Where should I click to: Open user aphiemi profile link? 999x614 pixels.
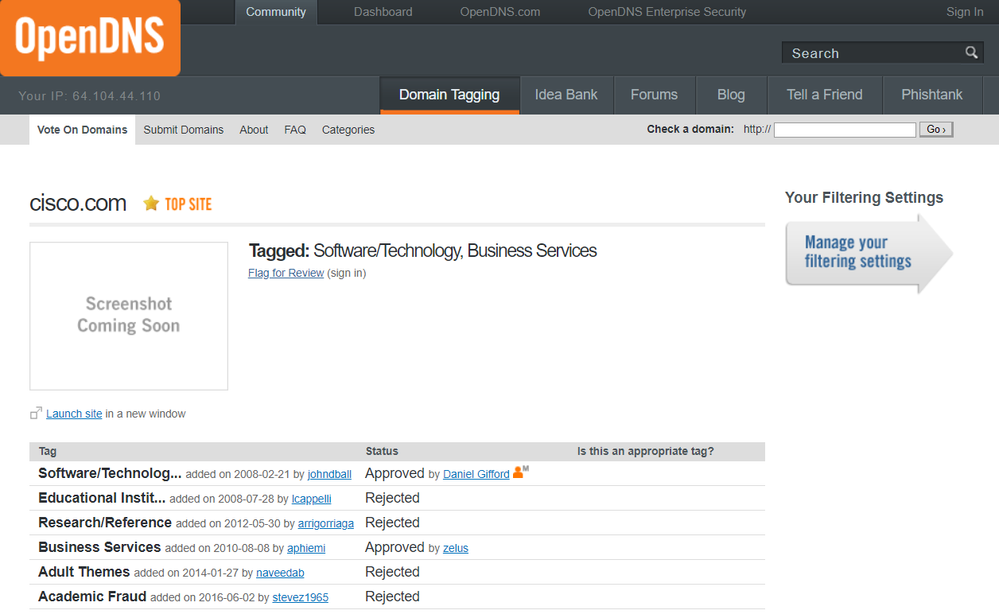pyautogui.click(x=306, y=548)
